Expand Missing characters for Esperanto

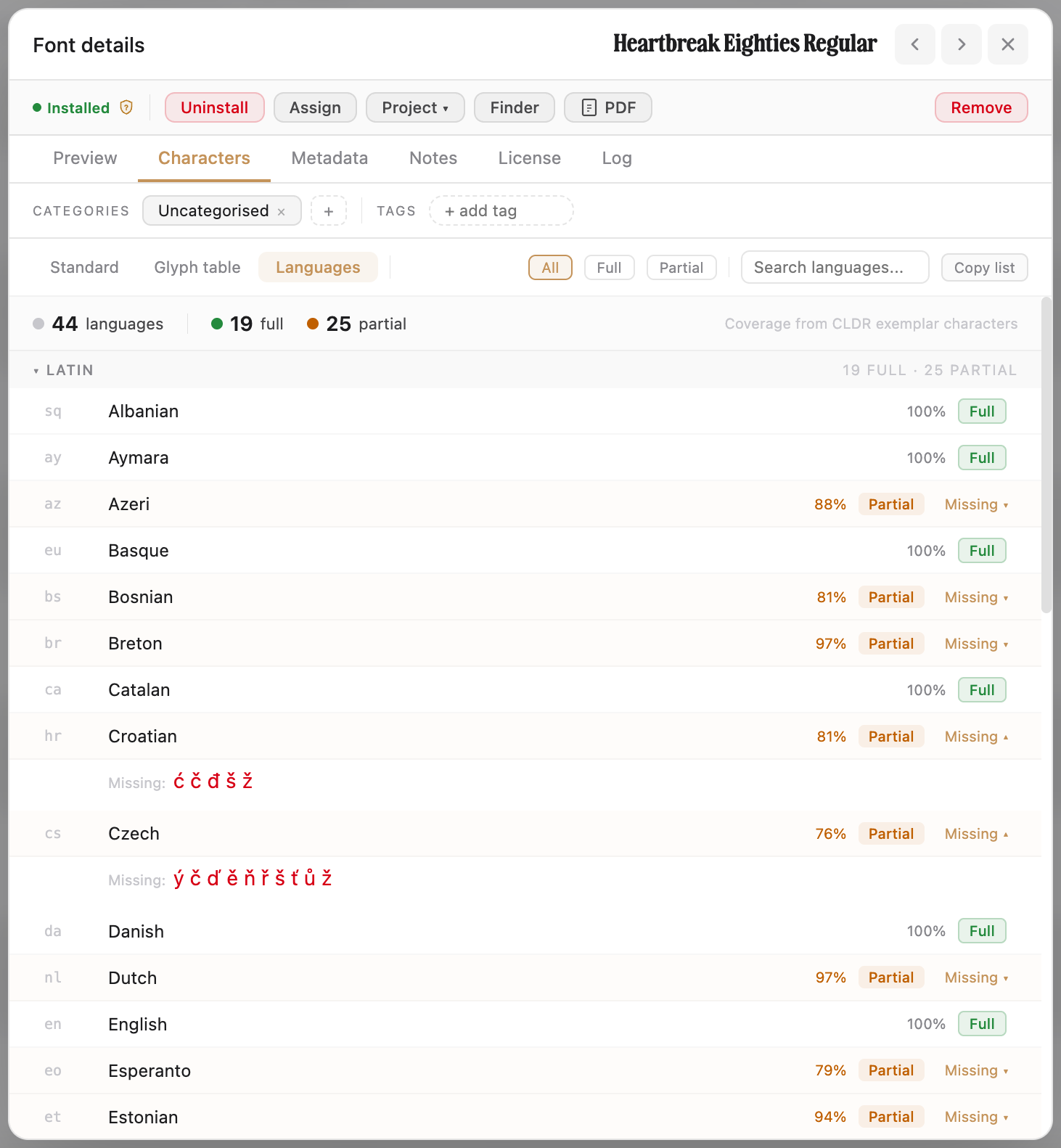(976, 1070)
